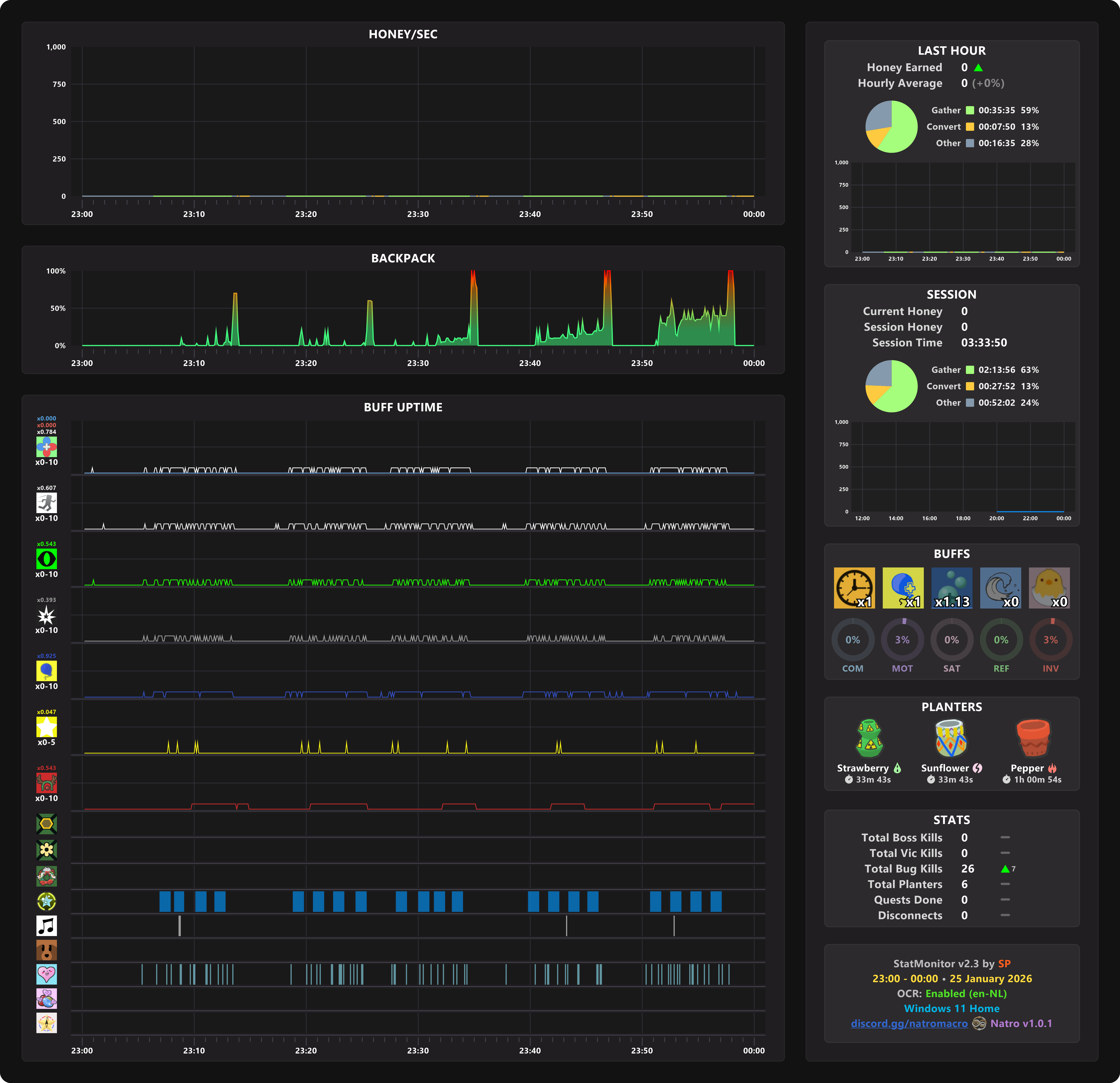Click the green Gather swatch in Last Hour

click(970, 110)
